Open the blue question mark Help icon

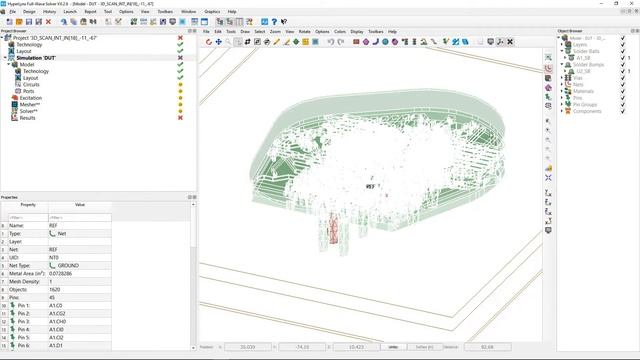point(274,22)
